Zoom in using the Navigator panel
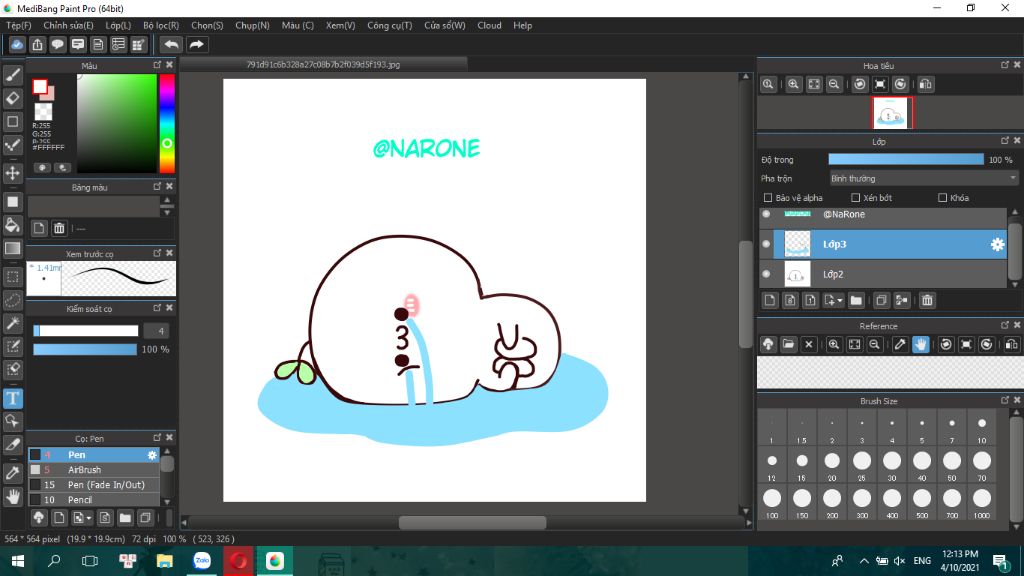Screen dimensions: 1024x576 point(793,84)
